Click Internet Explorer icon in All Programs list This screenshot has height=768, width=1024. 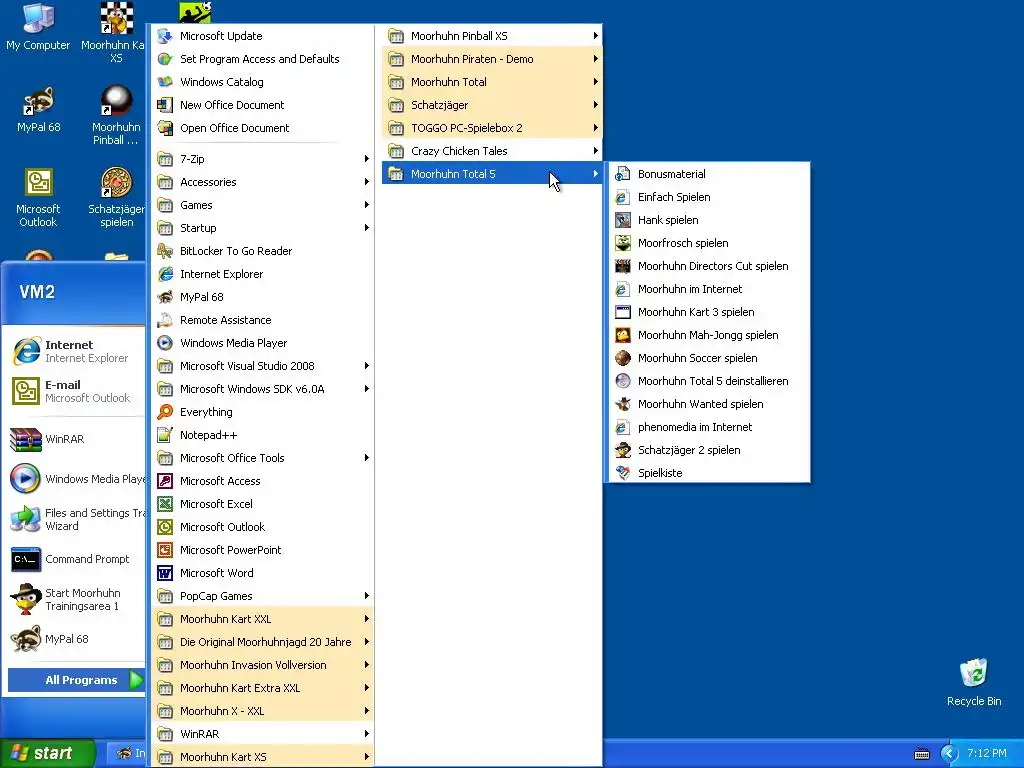point(165,274)
